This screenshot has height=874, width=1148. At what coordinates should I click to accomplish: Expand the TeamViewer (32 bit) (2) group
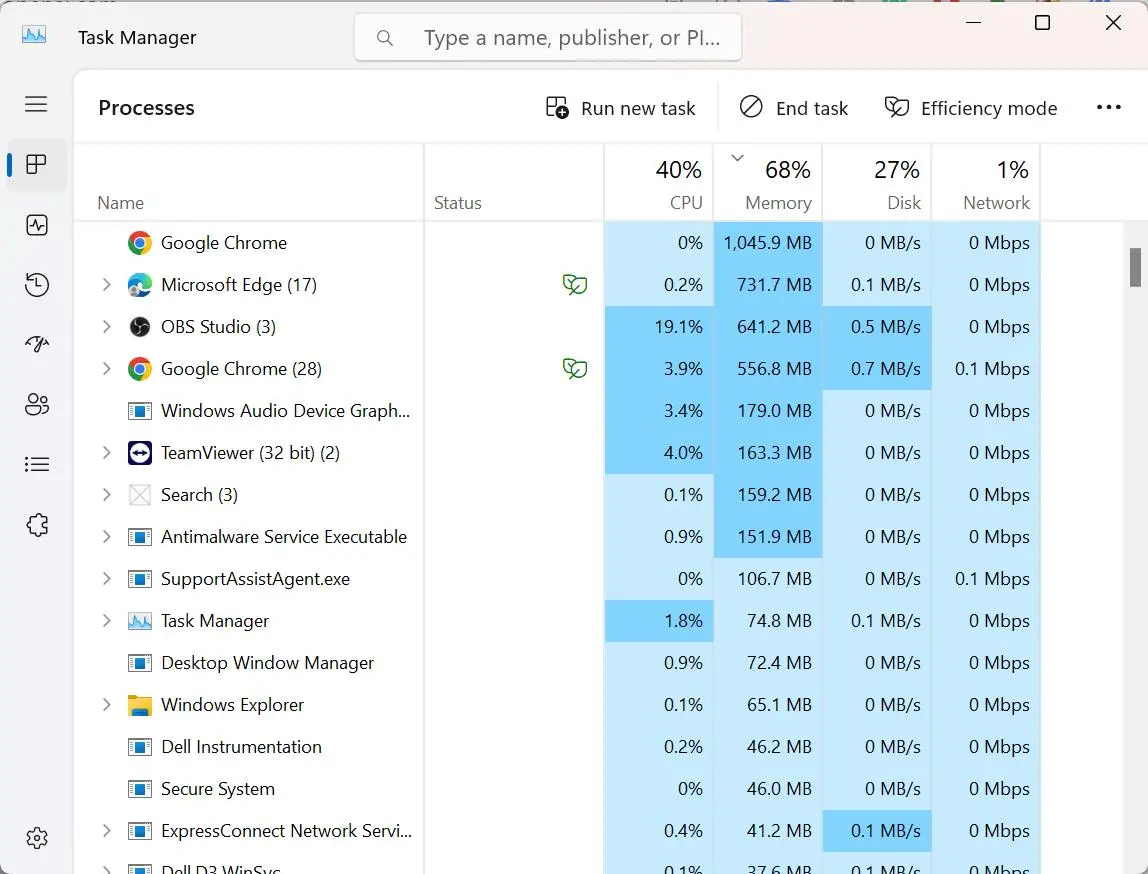106,453
